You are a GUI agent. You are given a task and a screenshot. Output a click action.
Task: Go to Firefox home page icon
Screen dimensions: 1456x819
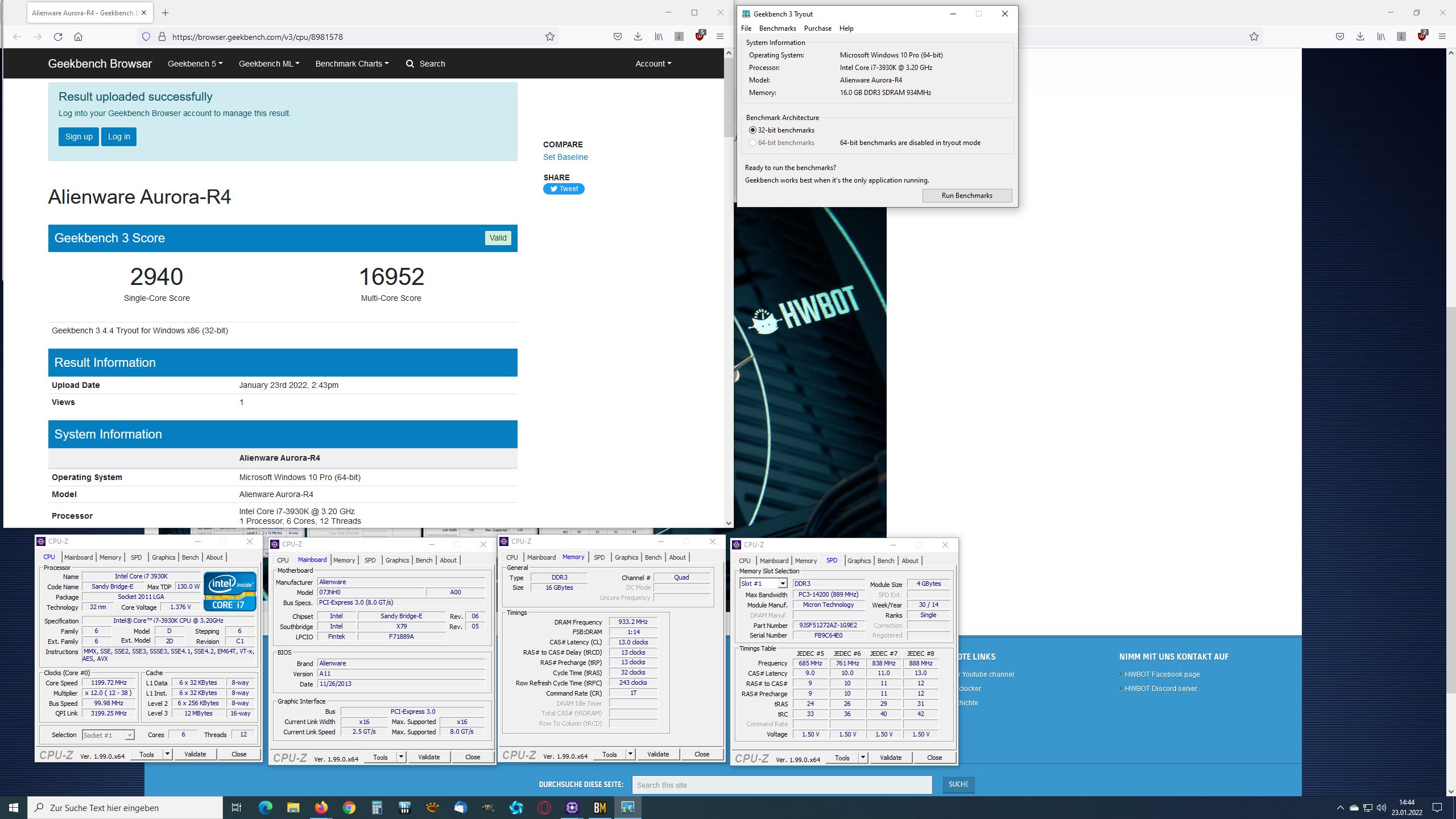coord(78,37)
